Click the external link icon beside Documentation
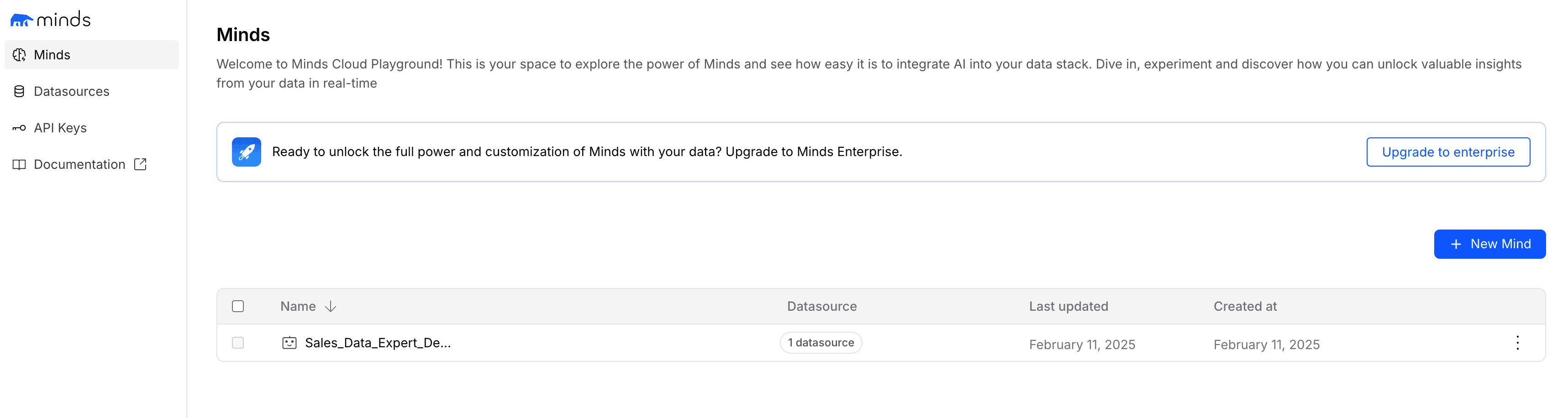The width and height of the screenshot is (1568, 418). point(141,164)
